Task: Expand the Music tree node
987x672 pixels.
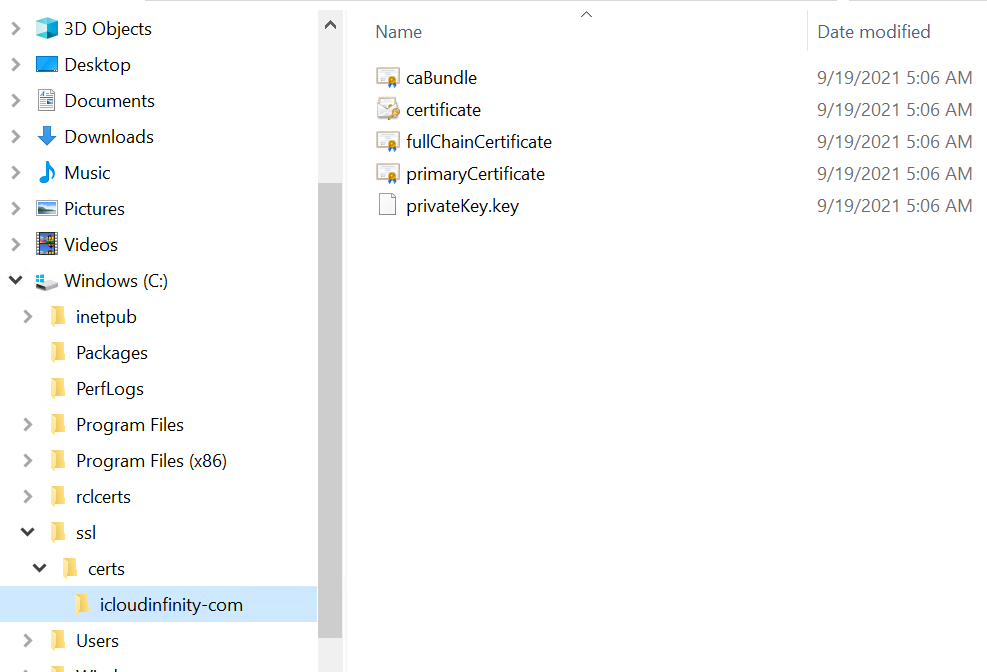Action: click(16, 172)
